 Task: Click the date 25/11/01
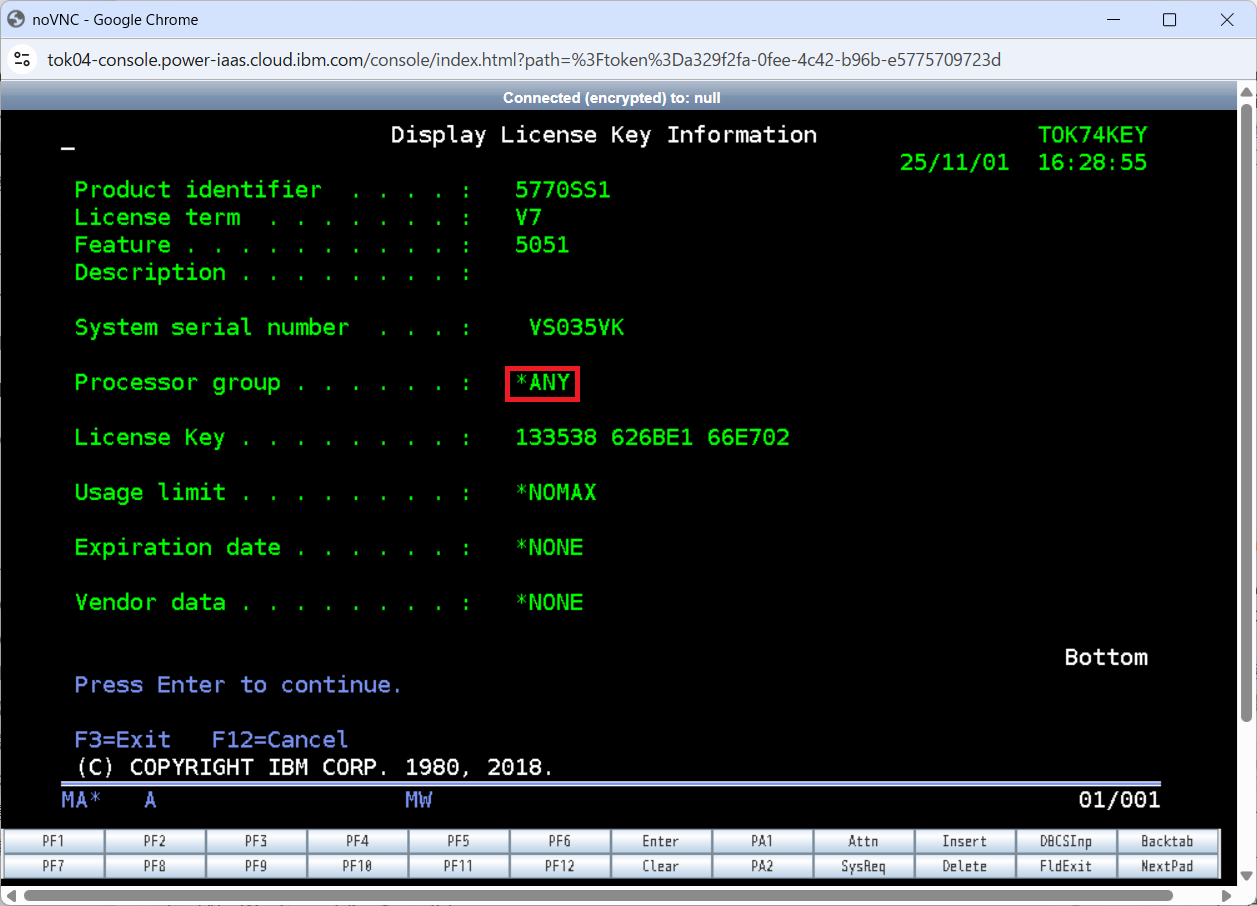point(955,162)
